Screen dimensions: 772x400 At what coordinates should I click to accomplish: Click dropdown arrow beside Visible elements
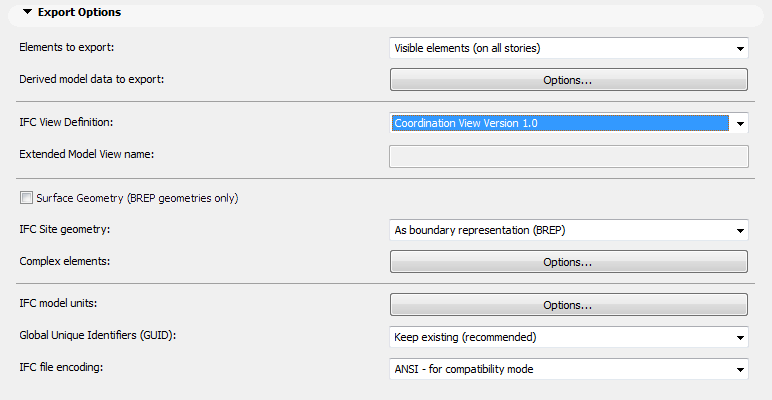740,48
